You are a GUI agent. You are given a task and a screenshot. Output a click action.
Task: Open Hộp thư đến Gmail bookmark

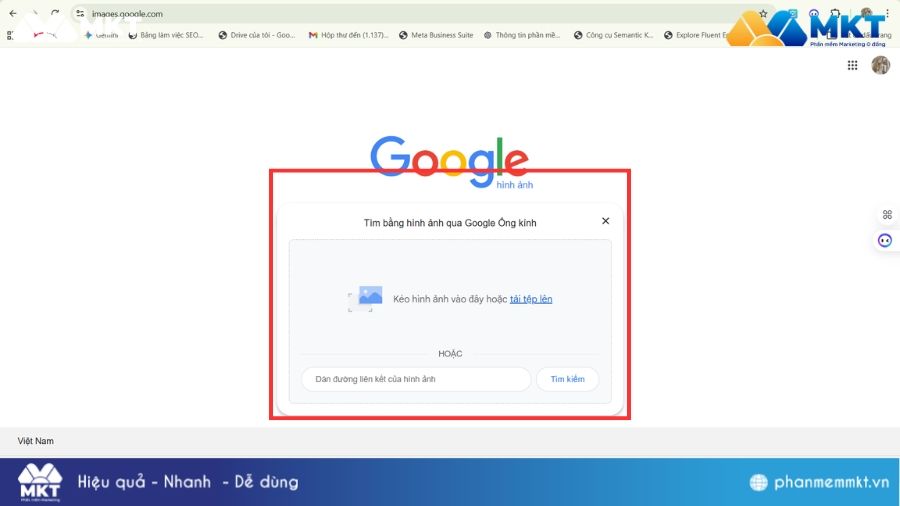(x=348, y=35)
